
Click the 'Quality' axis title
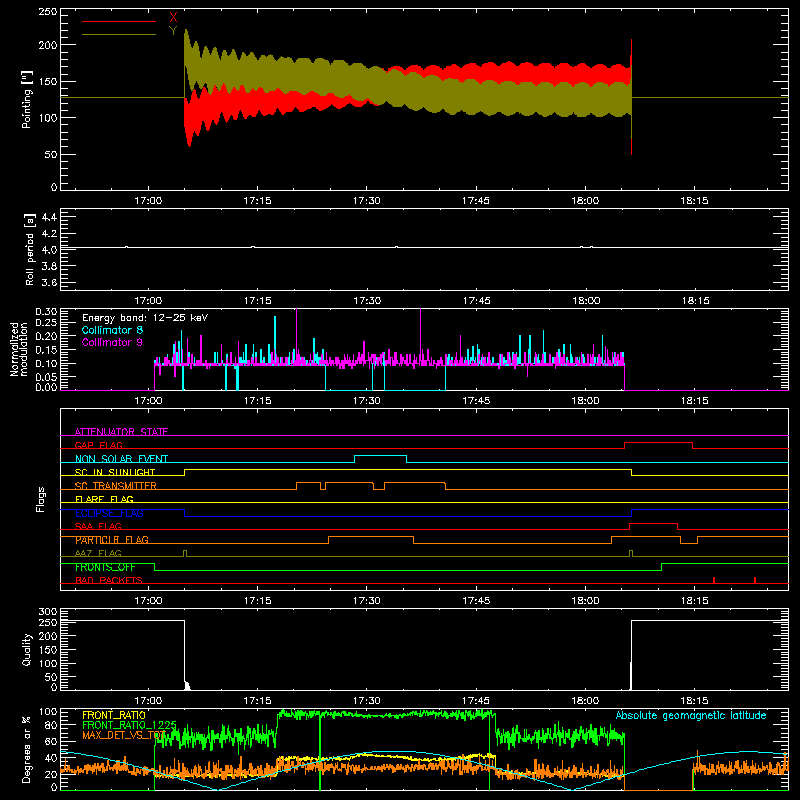[27, 649]
